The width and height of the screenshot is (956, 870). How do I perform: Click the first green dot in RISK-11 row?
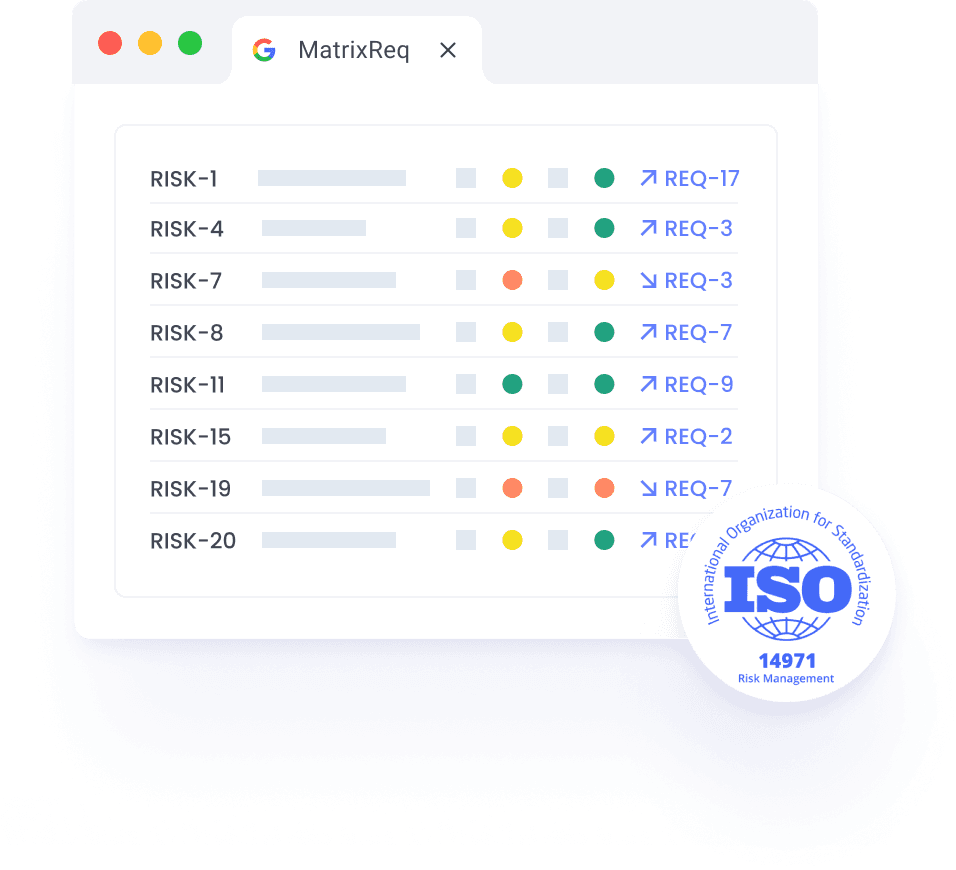(512, 384)
